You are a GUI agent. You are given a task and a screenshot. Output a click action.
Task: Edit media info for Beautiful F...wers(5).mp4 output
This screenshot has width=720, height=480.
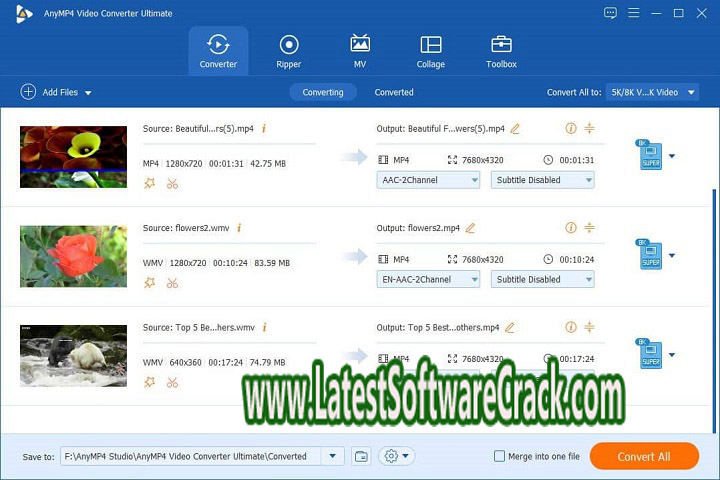571,128
